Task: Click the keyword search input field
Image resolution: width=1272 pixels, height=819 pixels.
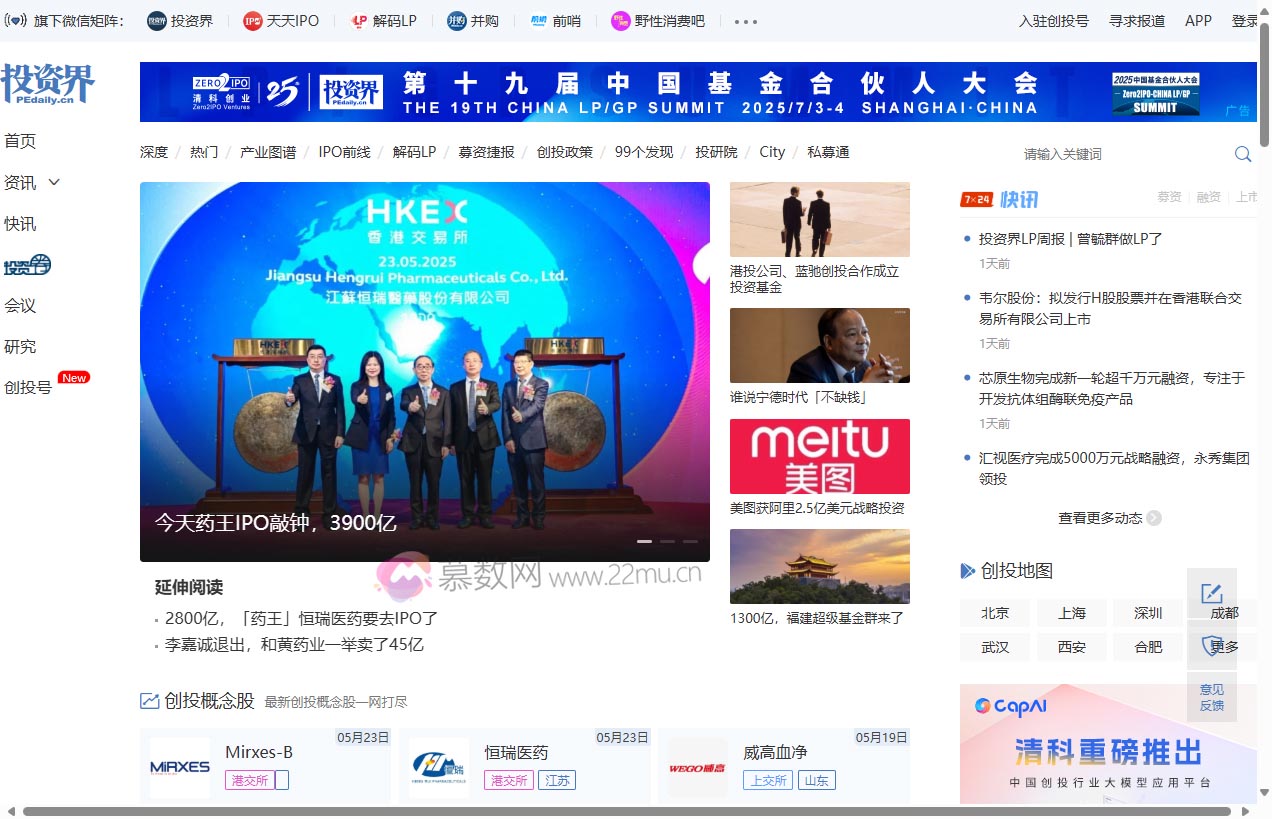Action: (x=1120, y=154)
